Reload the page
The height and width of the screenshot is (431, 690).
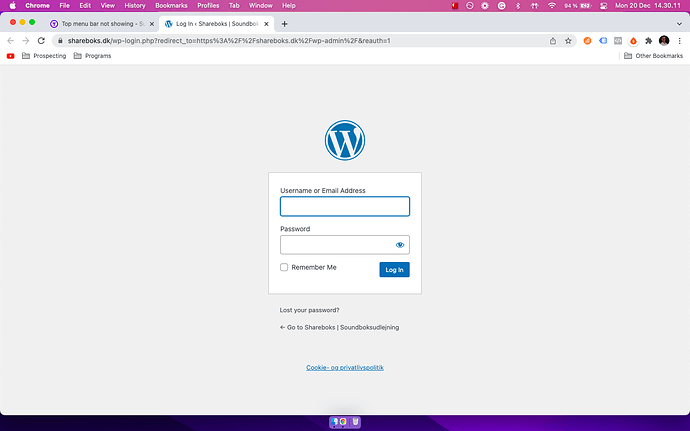coord(41,41)
